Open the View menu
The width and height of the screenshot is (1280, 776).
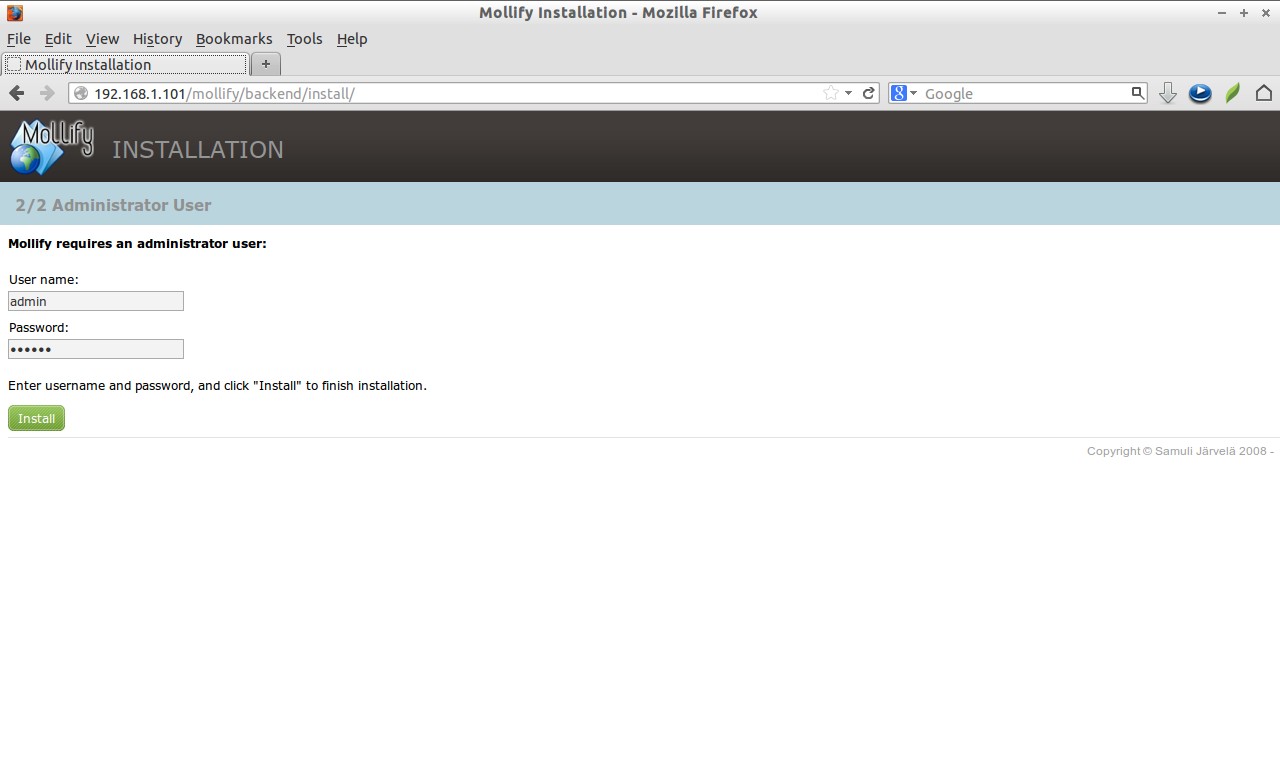point(102,39)
